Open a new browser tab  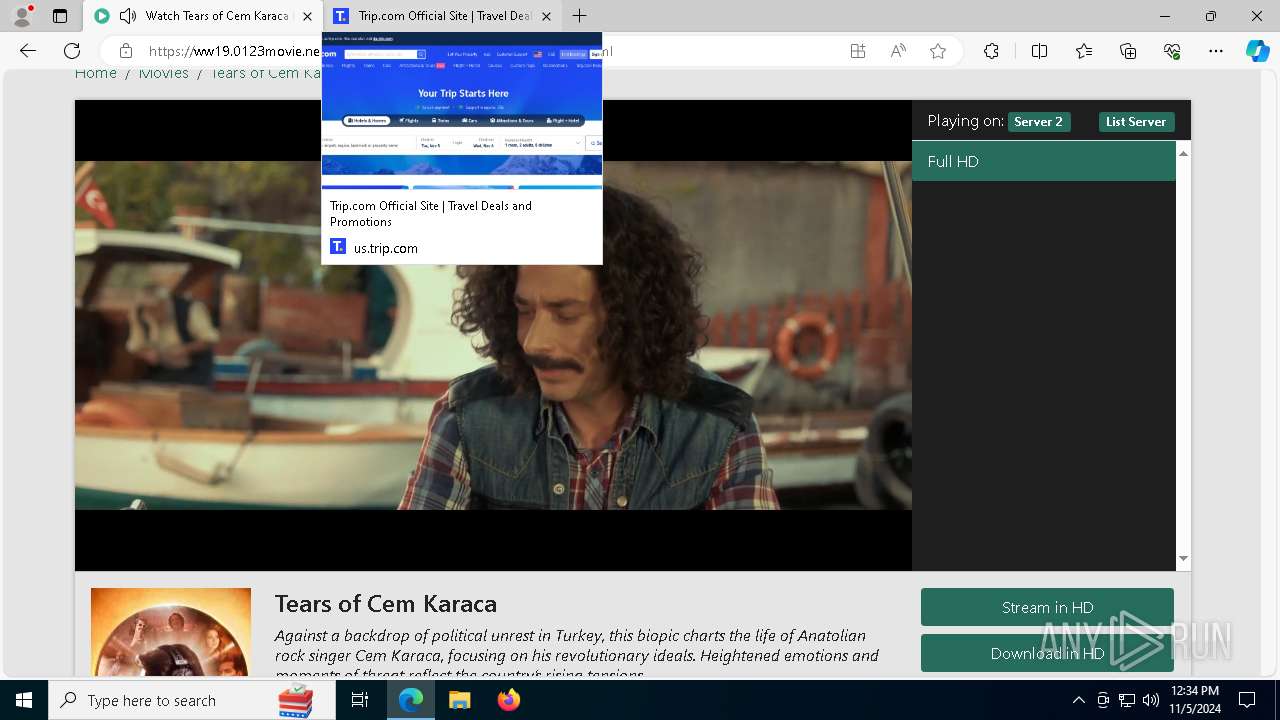click(580, 16)
